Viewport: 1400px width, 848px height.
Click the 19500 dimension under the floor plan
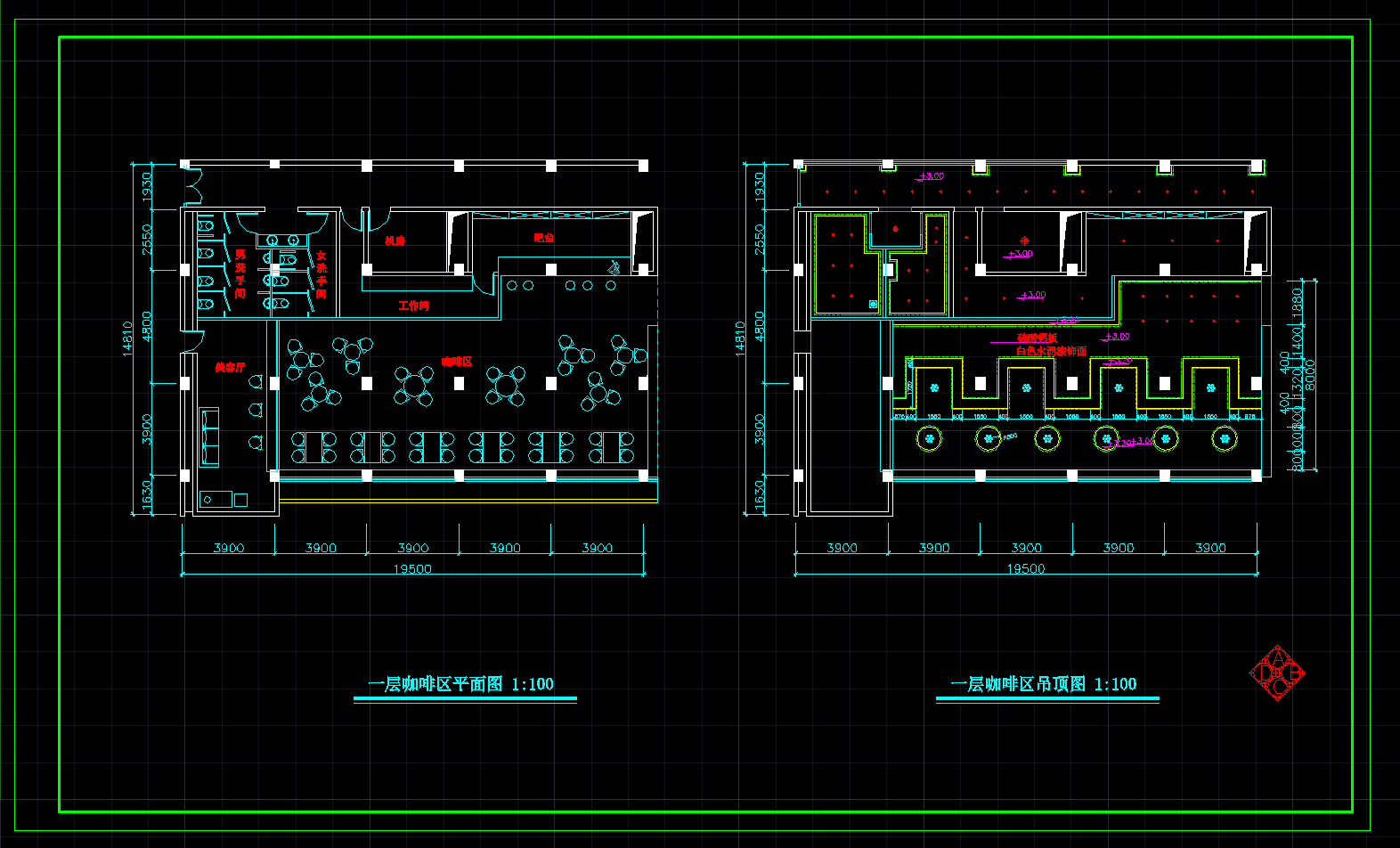[412, 569]
